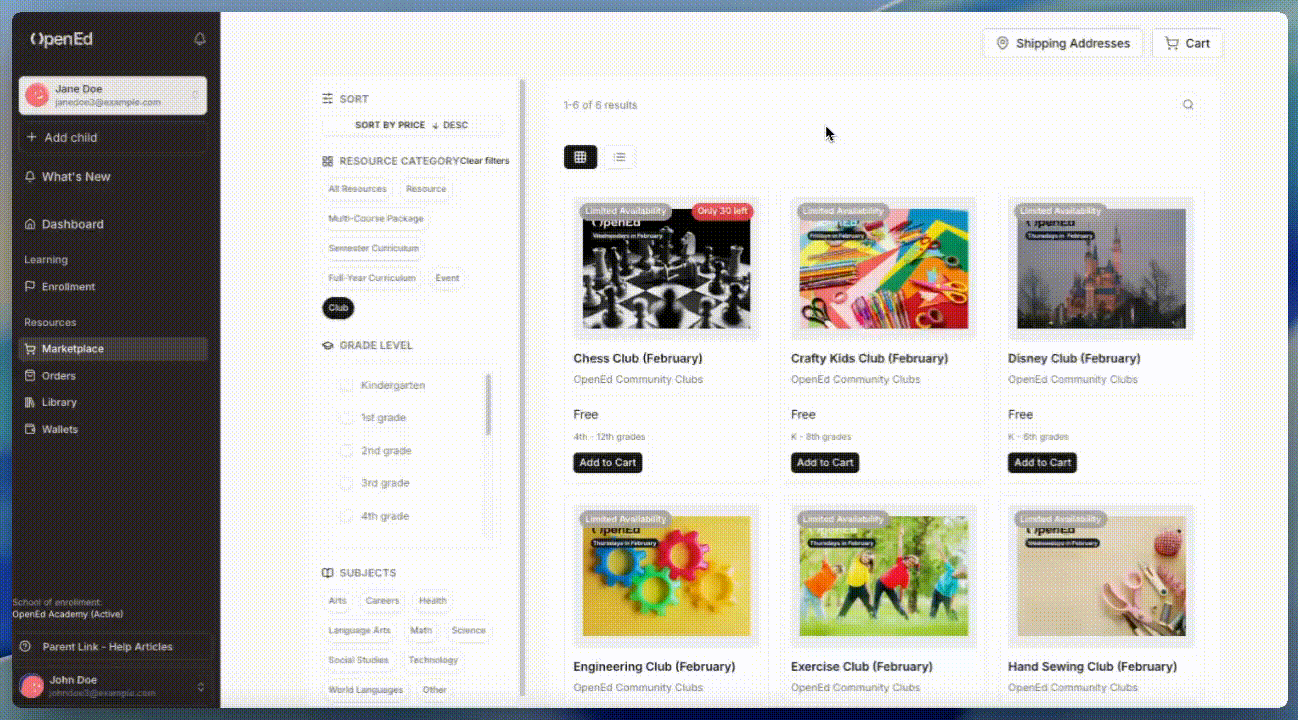Add a child with the plus button
Image resolution: width=1298 pixels, height=720 pixels.
(112, 138)
